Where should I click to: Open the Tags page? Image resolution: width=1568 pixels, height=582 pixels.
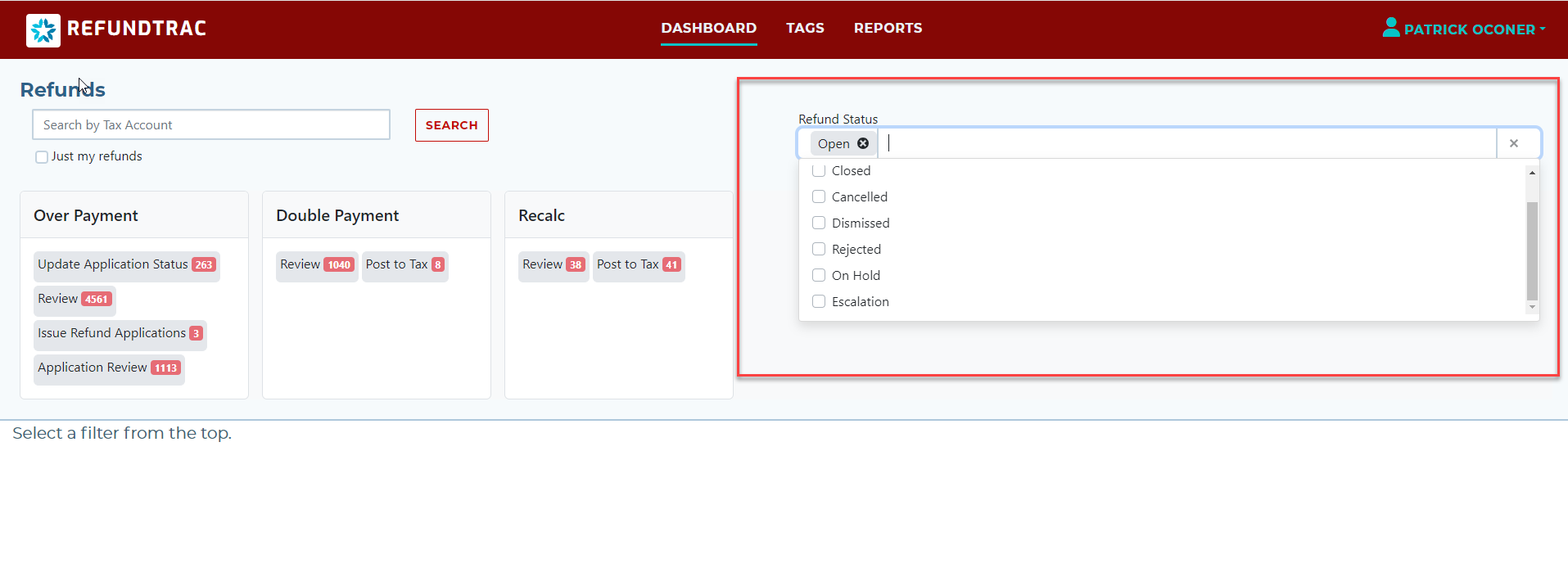pos(805,28)
